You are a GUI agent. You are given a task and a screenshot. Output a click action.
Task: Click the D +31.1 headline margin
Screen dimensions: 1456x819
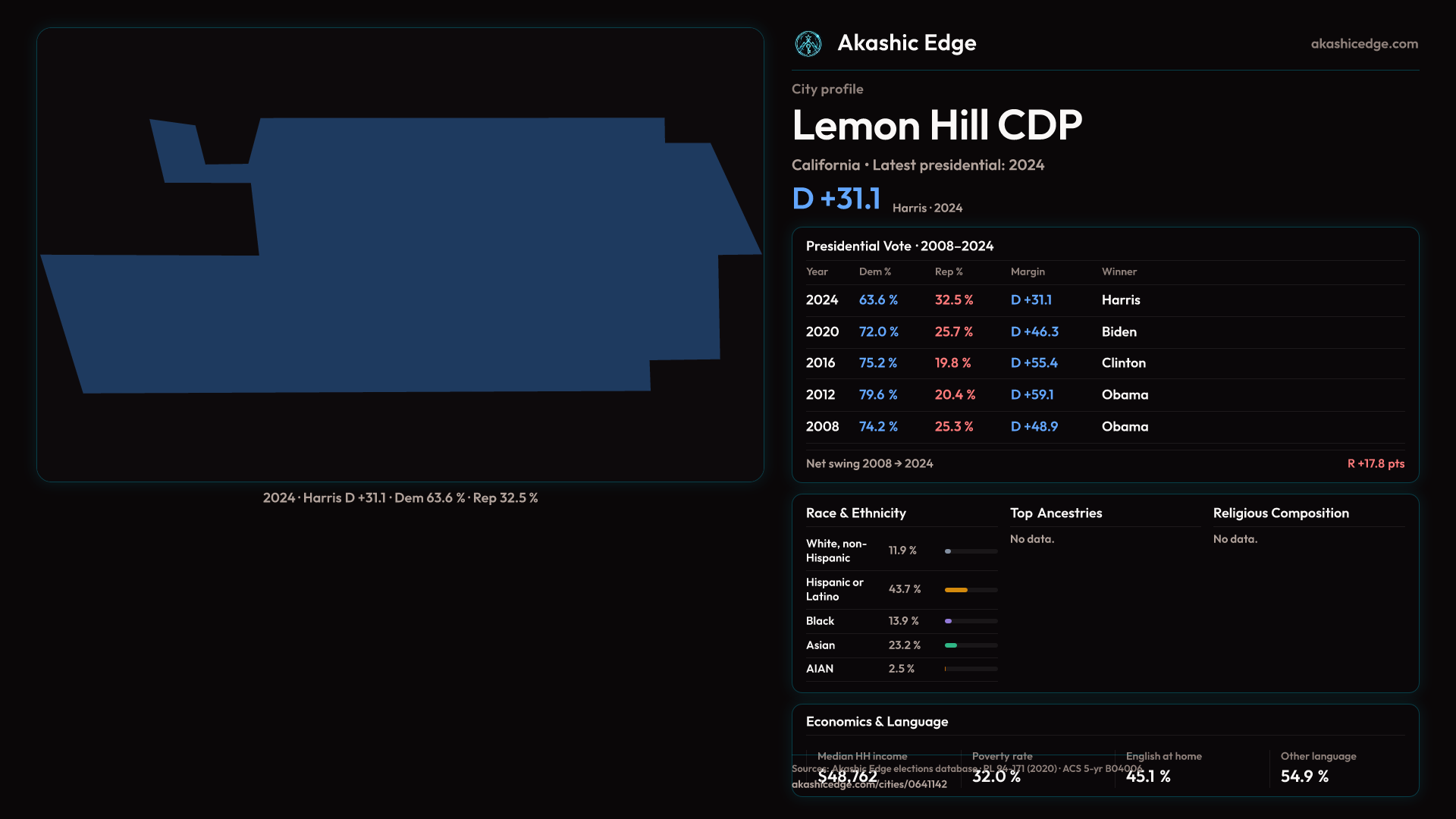coord(836,199)
